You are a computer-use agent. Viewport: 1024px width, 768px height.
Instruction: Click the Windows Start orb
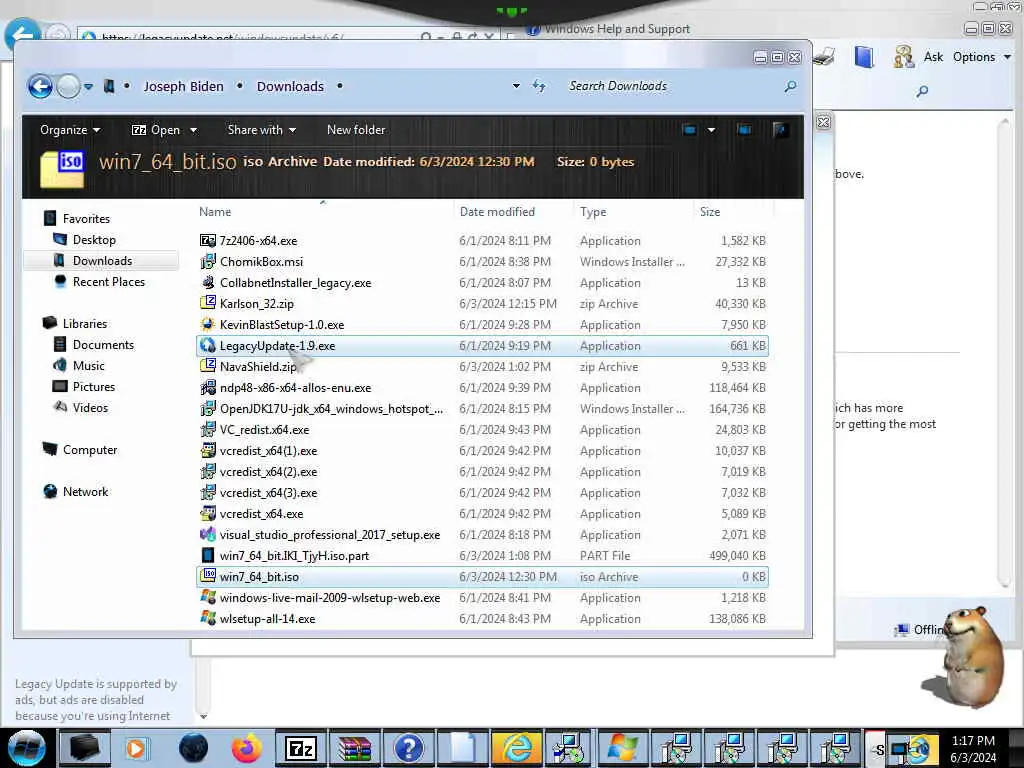coord(26,748)
